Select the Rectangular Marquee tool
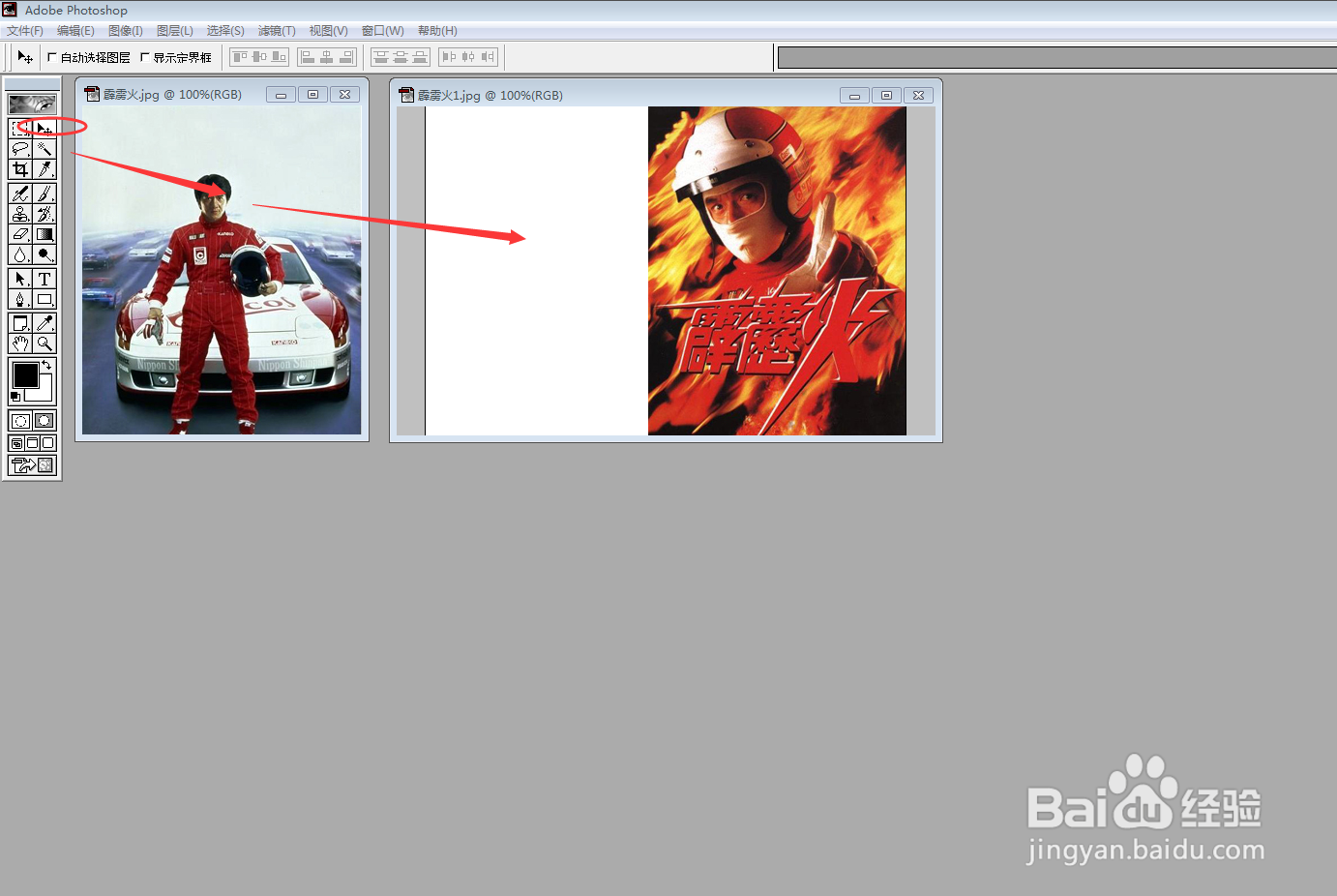1337x896 pixels. 20,128
